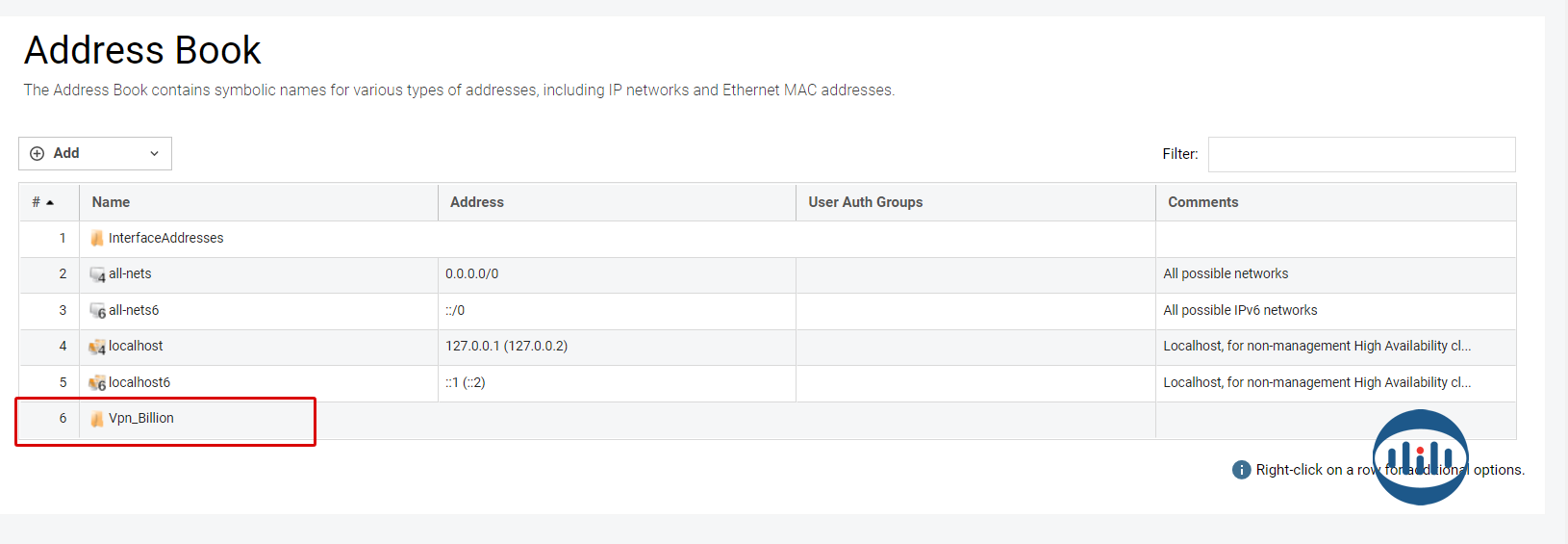This screenshot has width=1568, height=544.
Task: Focus the Filter text input field
Action: point(1361,154)
